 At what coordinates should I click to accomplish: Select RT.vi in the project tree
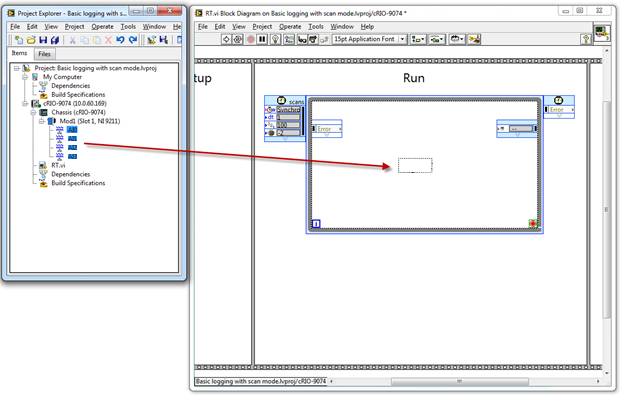pos(61,165)
